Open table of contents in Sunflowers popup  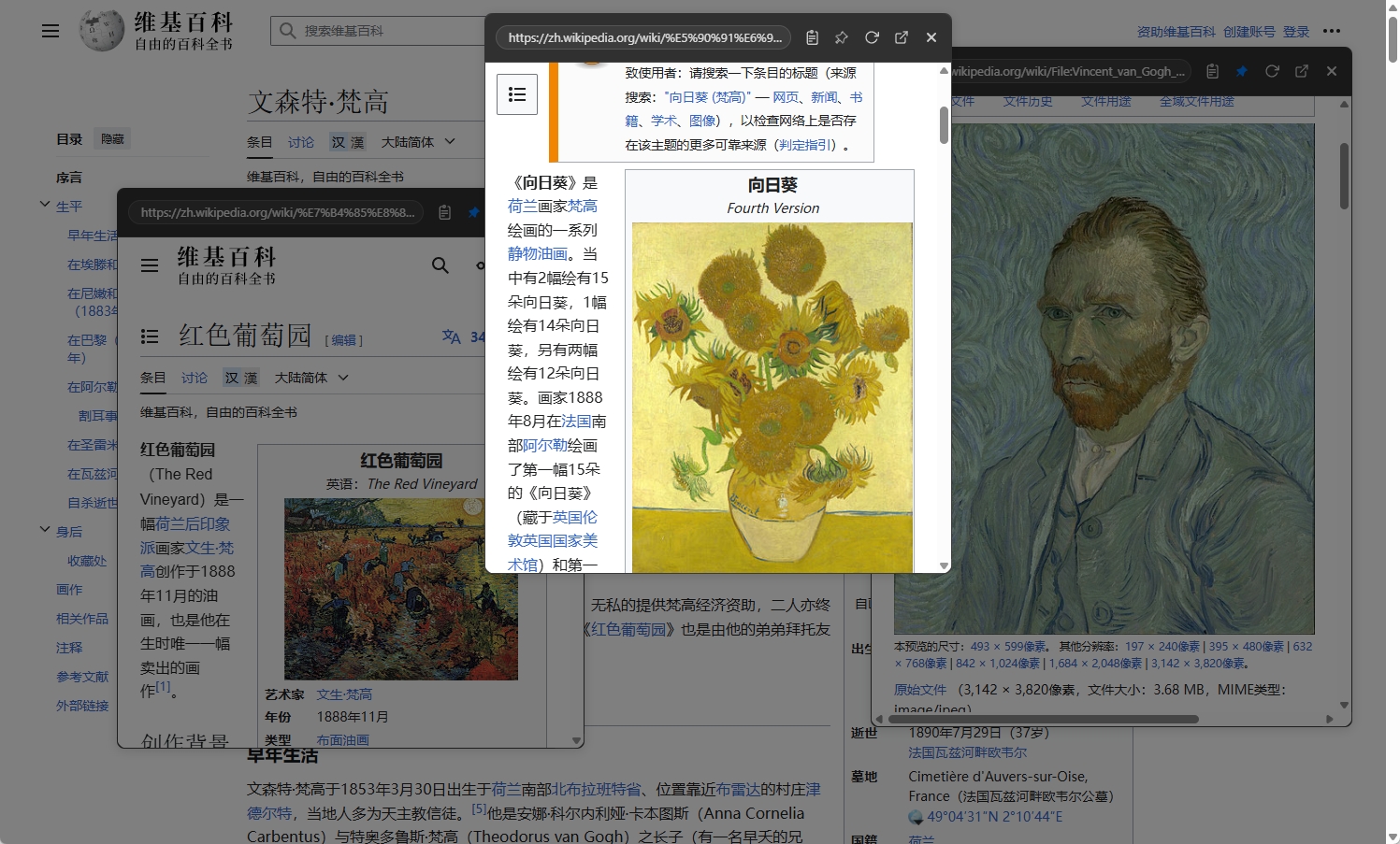tap(517, 94)
